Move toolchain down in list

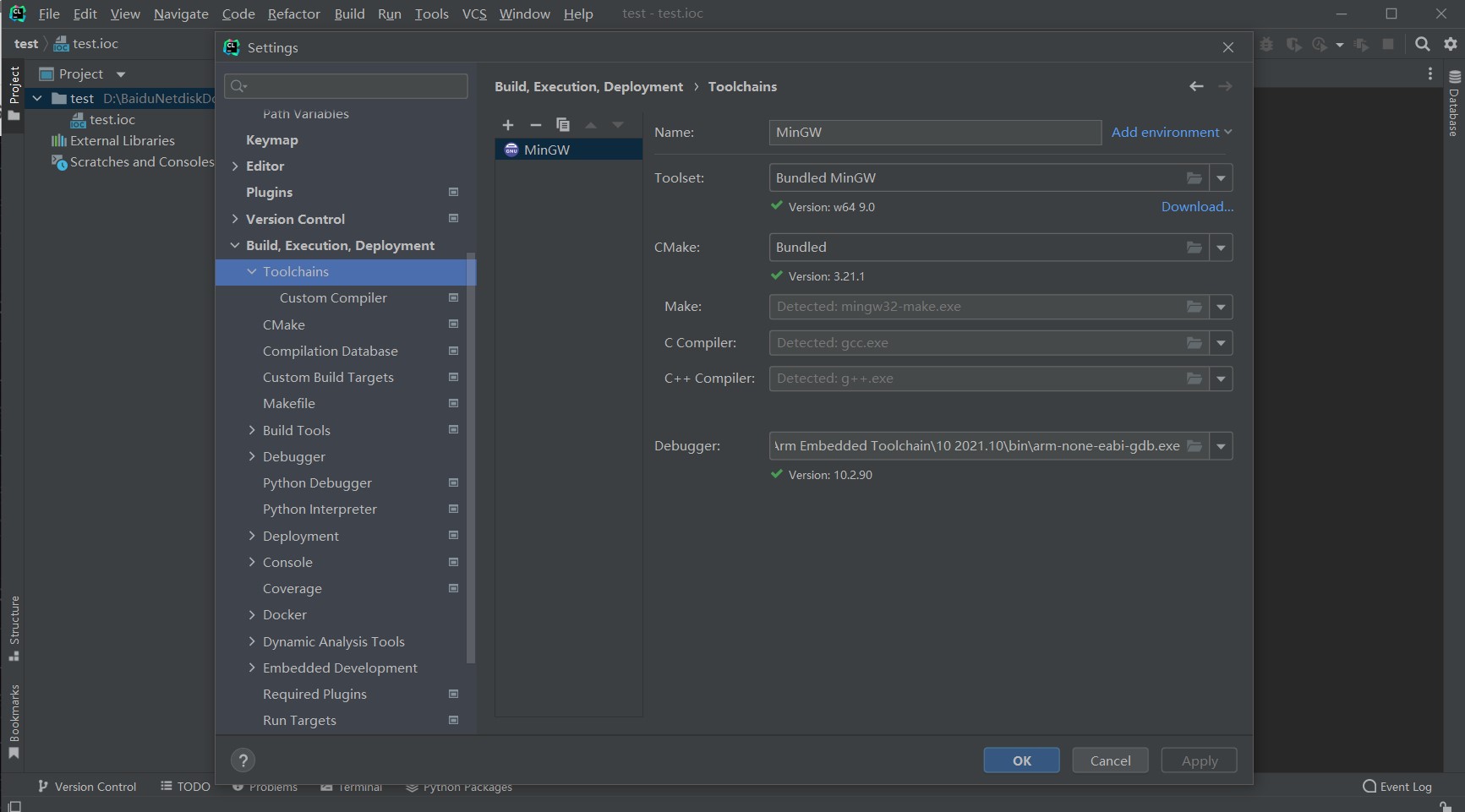[618, 125]
